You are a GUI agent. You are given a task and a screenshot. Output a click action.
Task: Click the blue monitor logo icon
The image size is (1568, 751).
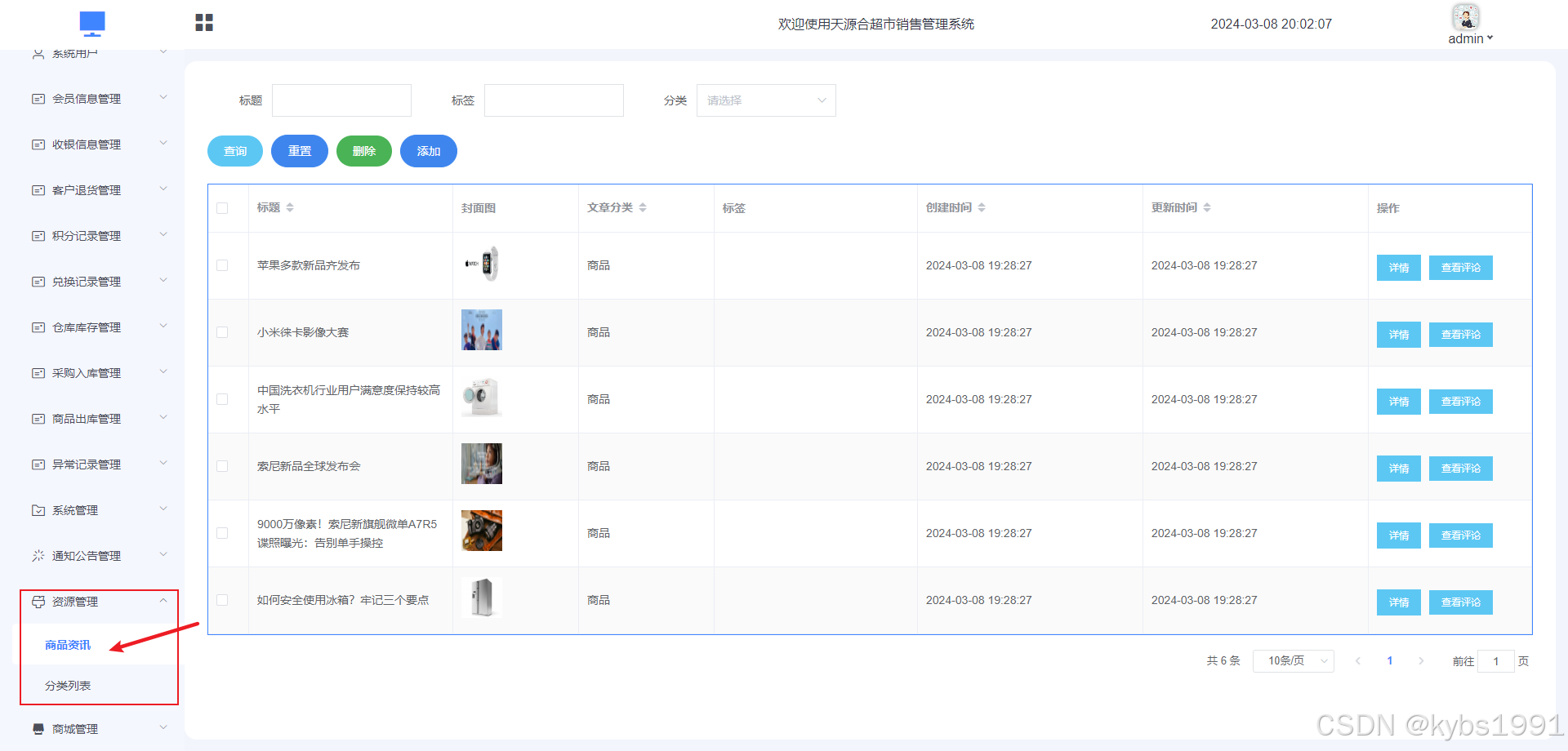[92, 24]
